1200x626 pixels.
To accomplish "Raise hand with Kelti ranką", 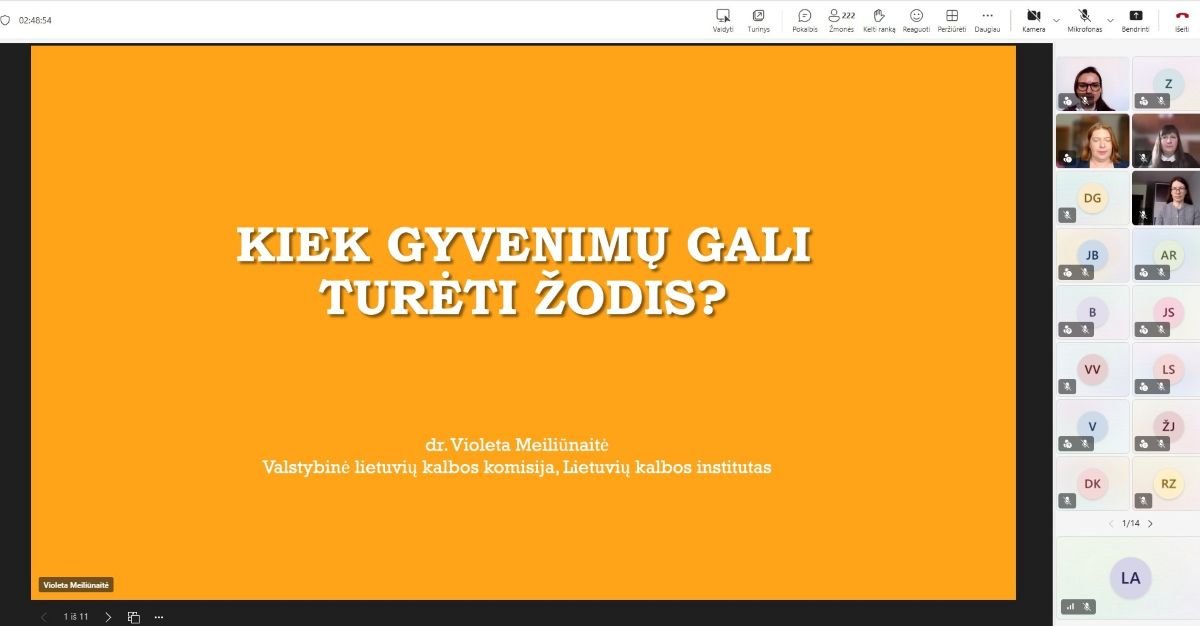I will pos(879,20).
